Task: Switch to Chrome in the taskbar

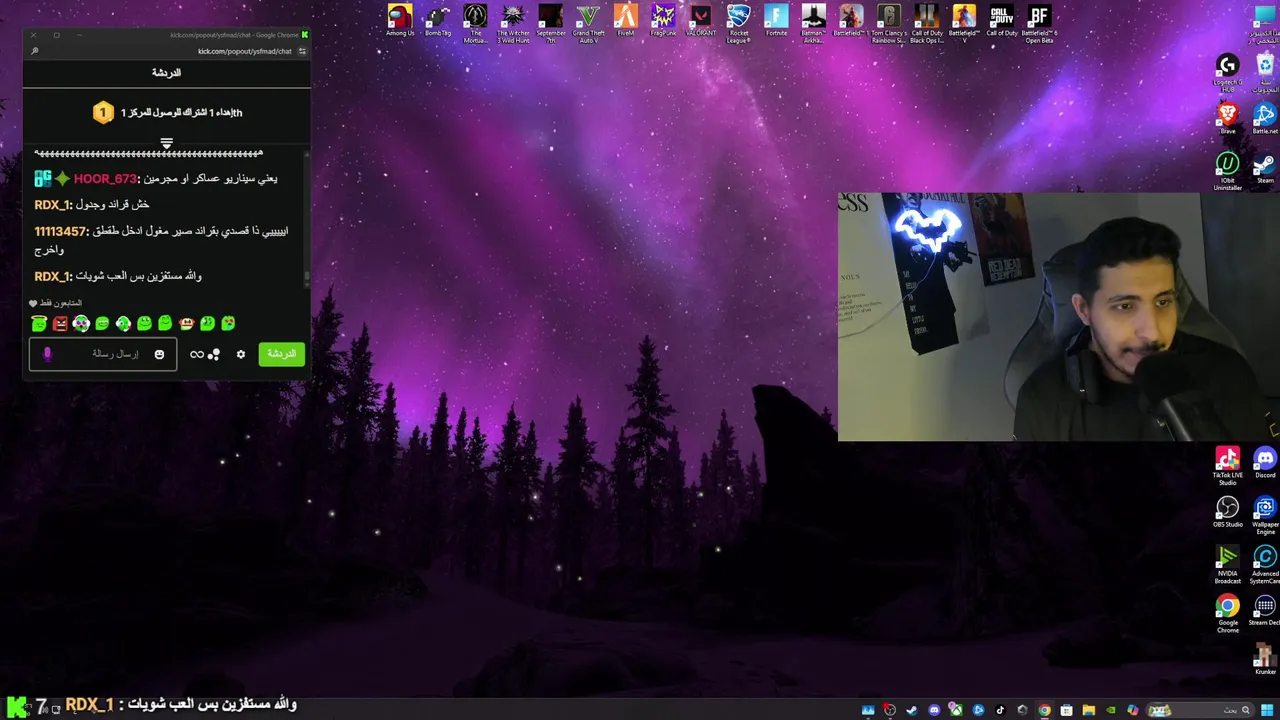Action: (x=1044, y=710)
